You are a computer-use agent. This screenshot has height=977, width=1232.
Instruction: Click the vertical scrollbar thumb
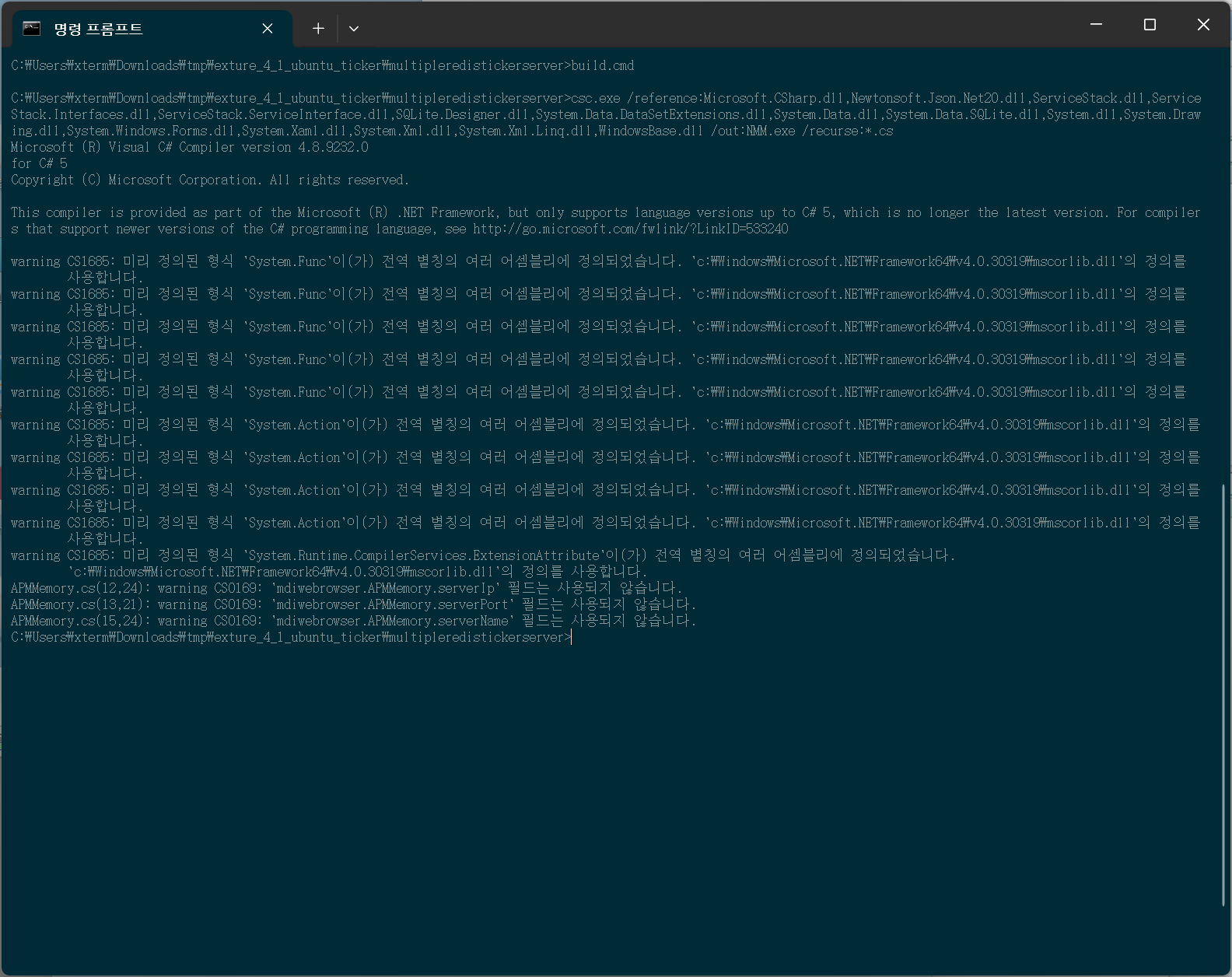tap(1224, 695)
